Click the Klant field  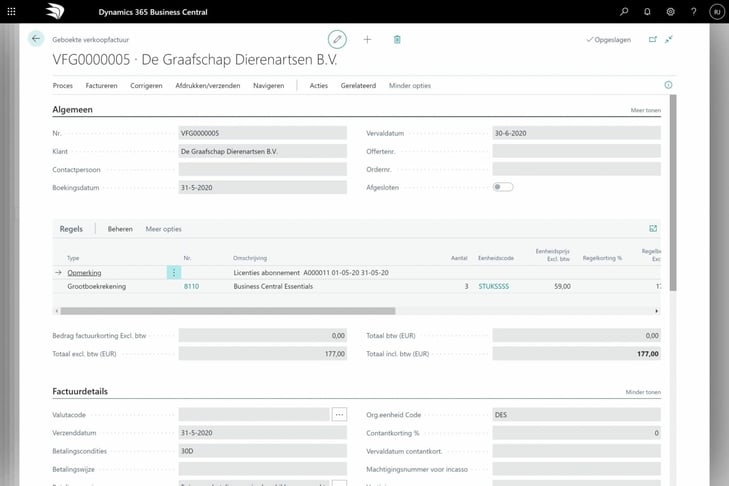[x=263, y=151]
